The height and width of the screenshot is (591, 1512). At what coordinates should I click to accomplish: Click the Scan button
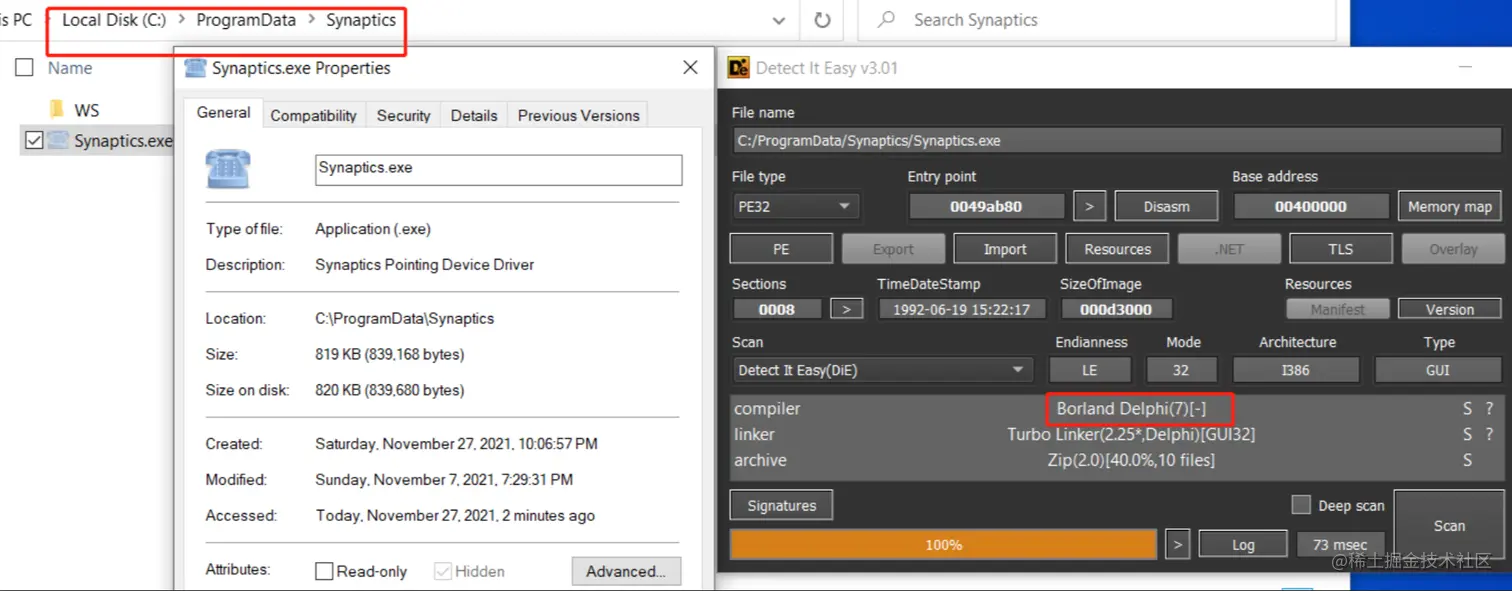click(1448, 525)
